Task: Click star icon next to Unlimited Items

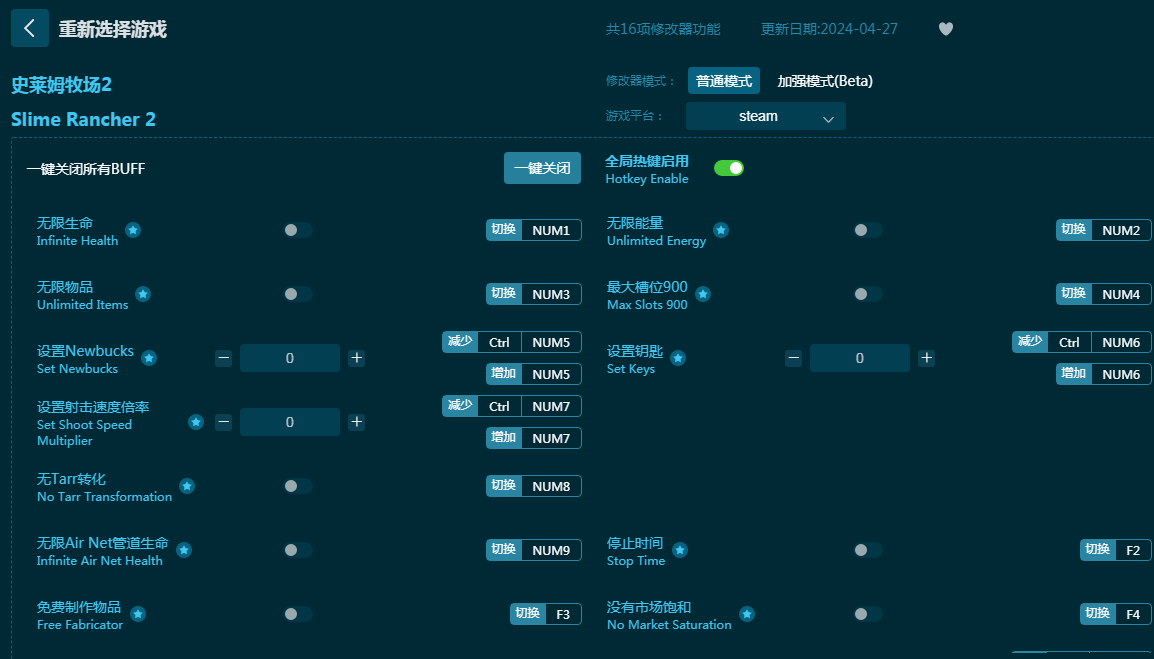Action: click(x=143, y=295)
